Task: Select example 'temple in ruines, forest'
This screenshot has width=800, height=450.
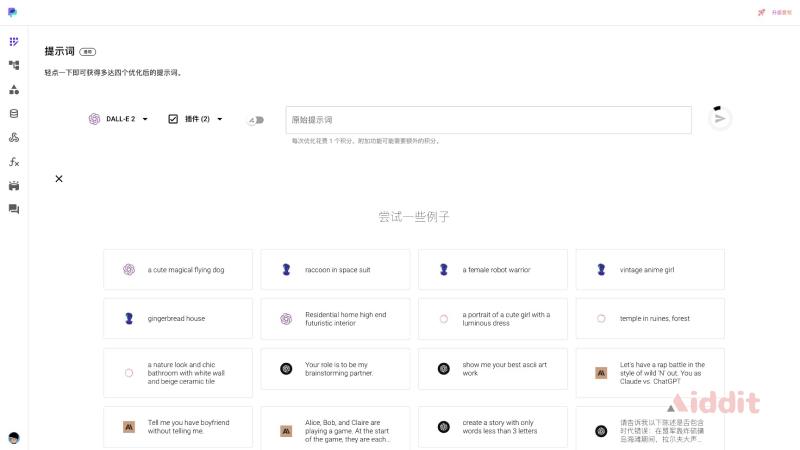Action: 650,318
